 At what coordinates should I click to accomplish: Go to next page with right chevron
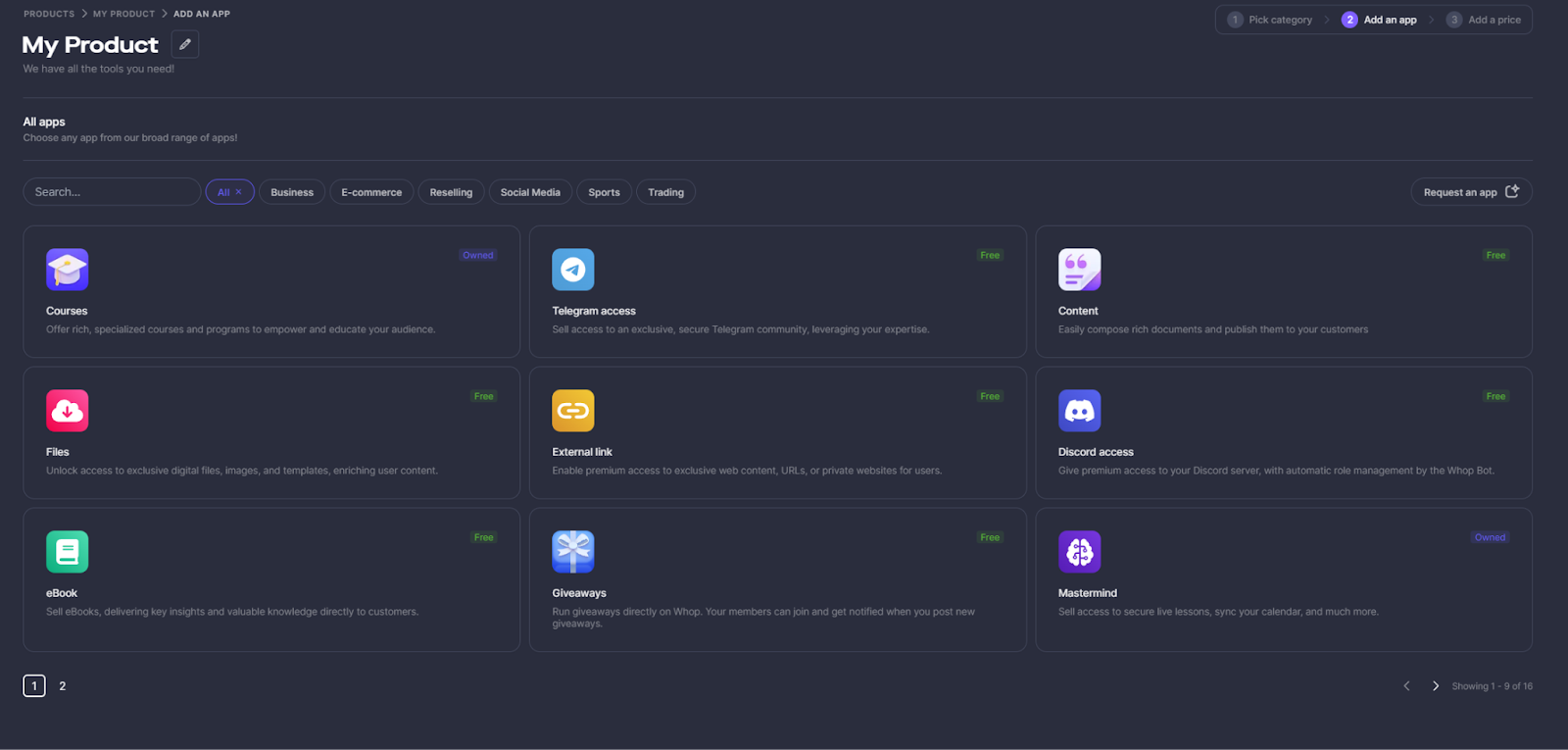click(x=1436, y=686)
